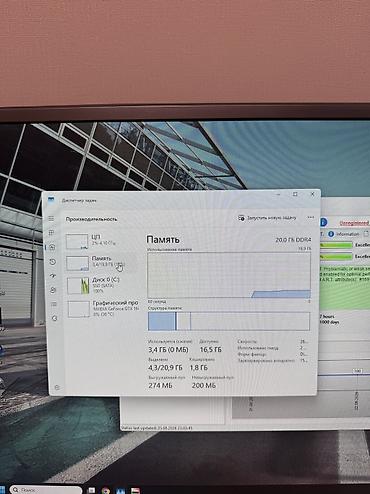Open Task Manager settings gear icon

click(57, 387)
